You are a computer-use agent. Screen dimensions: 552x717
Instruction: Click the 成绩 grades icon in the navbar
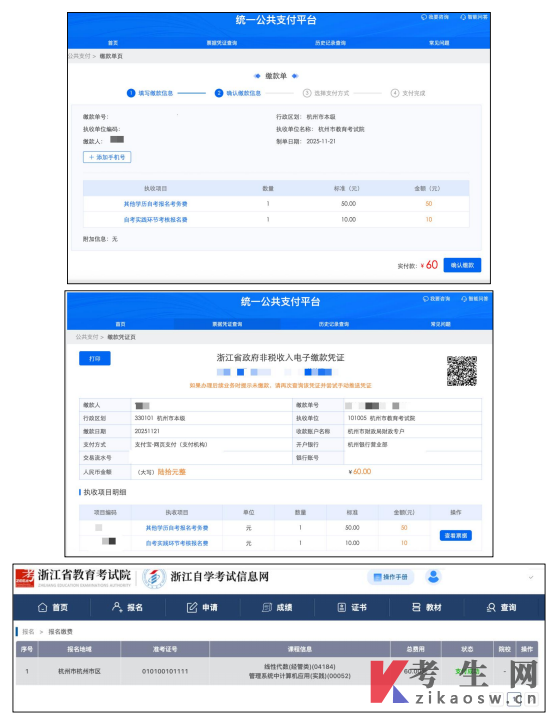pyautogui.click(x=267, y=607)
